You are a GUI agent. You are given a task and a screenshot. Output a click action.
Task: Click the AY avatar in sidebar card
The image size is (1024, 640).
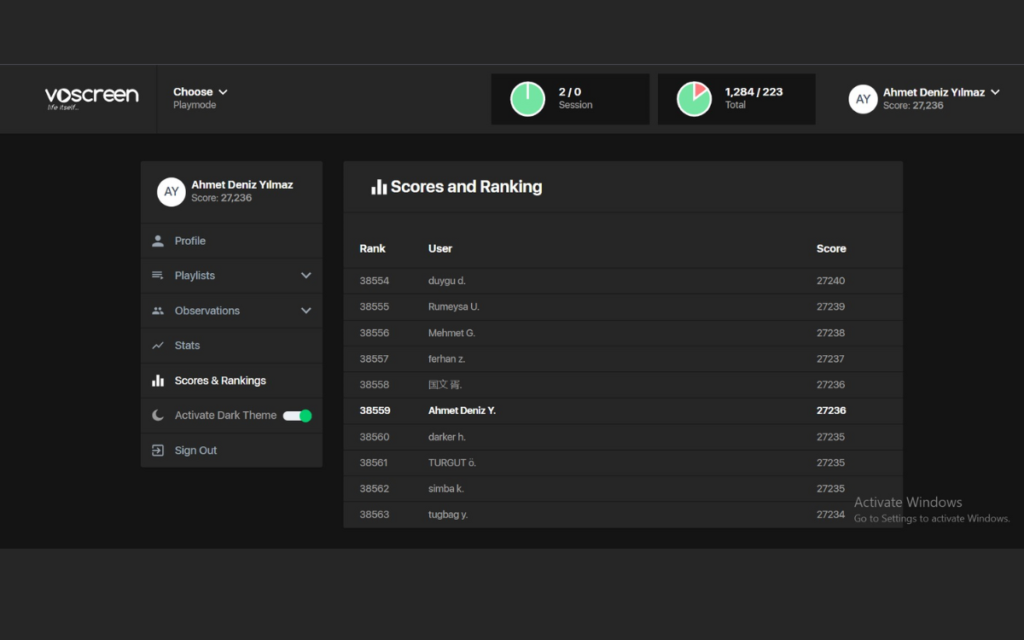171,192
